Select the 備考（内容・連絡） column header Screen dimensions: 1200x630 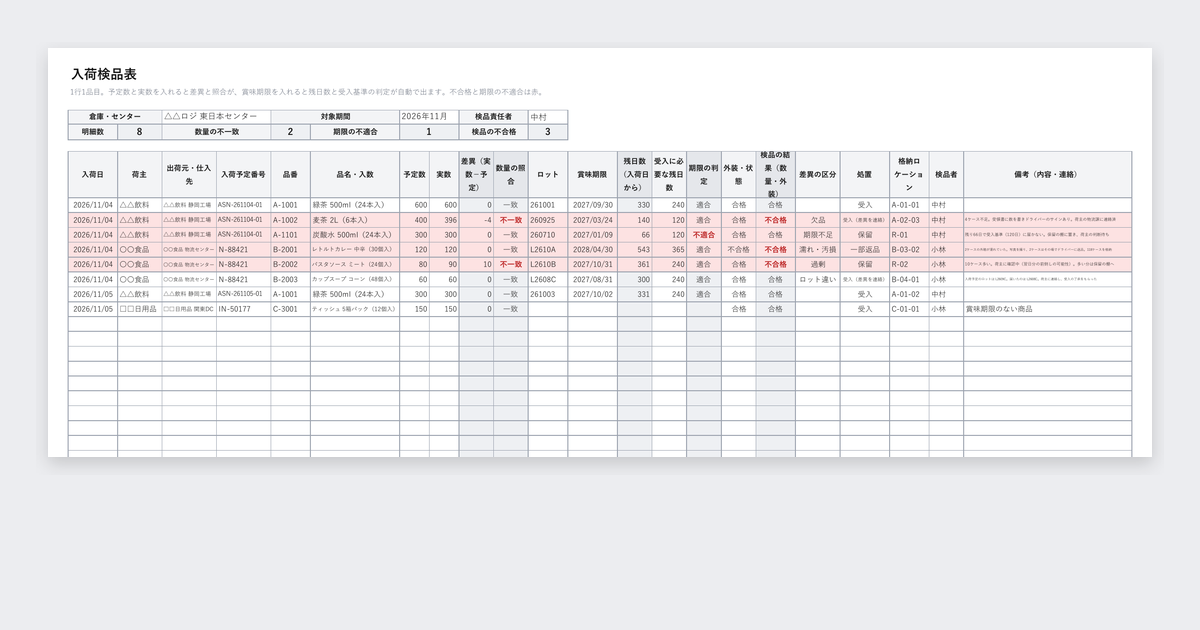[1048, 174]
